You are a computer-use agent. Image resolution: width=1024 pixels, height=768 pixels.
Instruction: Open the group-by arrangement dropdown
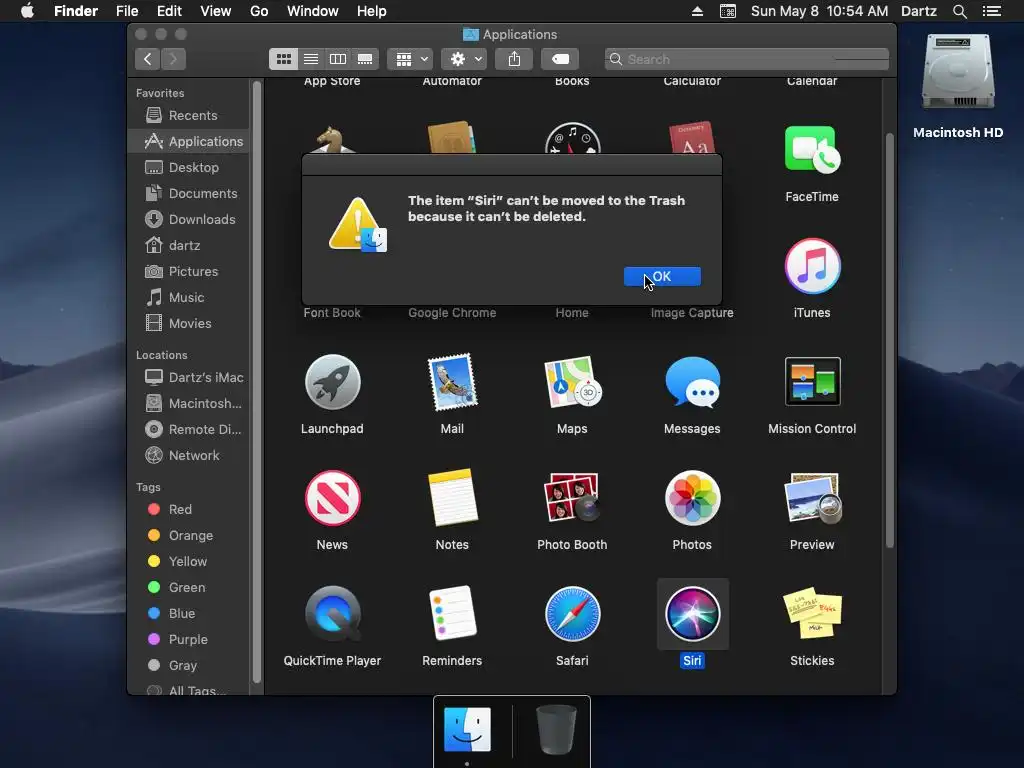(410, 59)
